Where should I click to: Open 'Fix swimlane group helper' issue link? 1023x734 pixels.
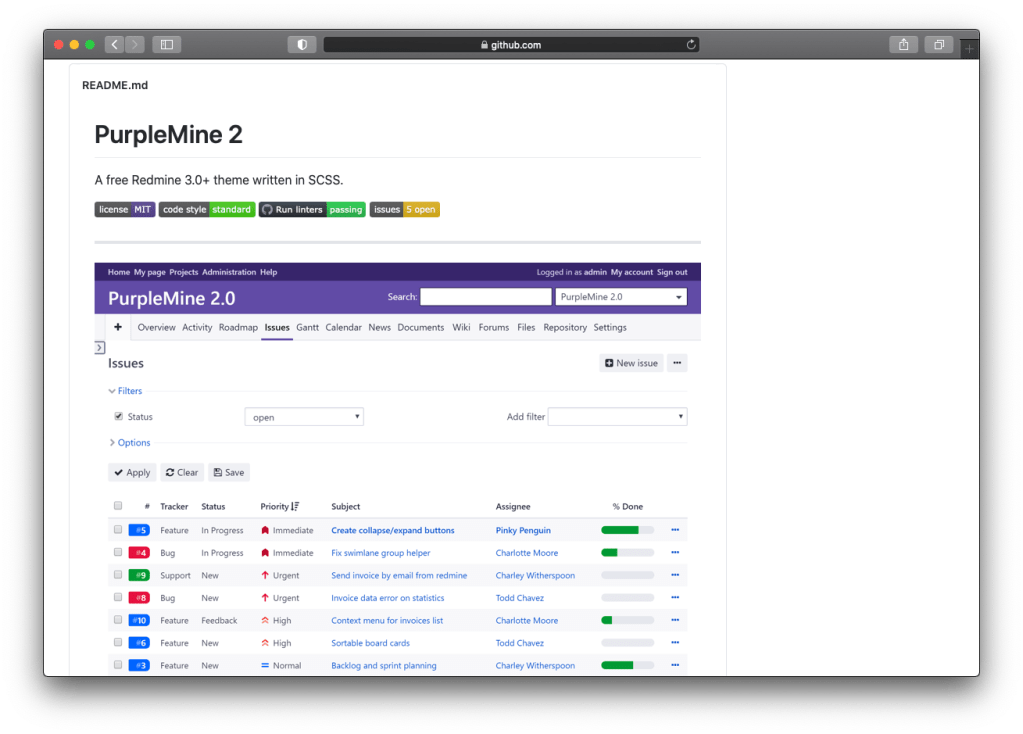click(x=380, y=553)
